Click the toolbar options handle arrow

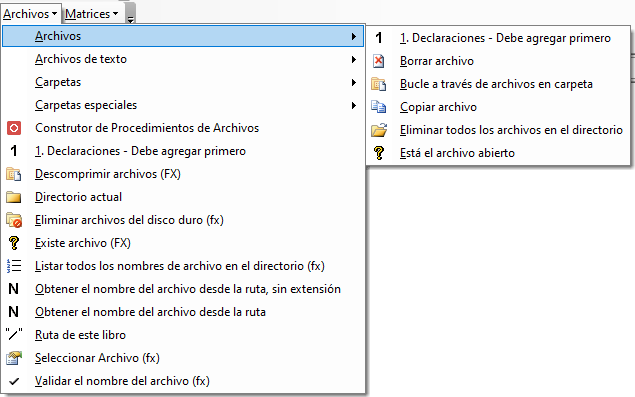(x=130, y=19)
